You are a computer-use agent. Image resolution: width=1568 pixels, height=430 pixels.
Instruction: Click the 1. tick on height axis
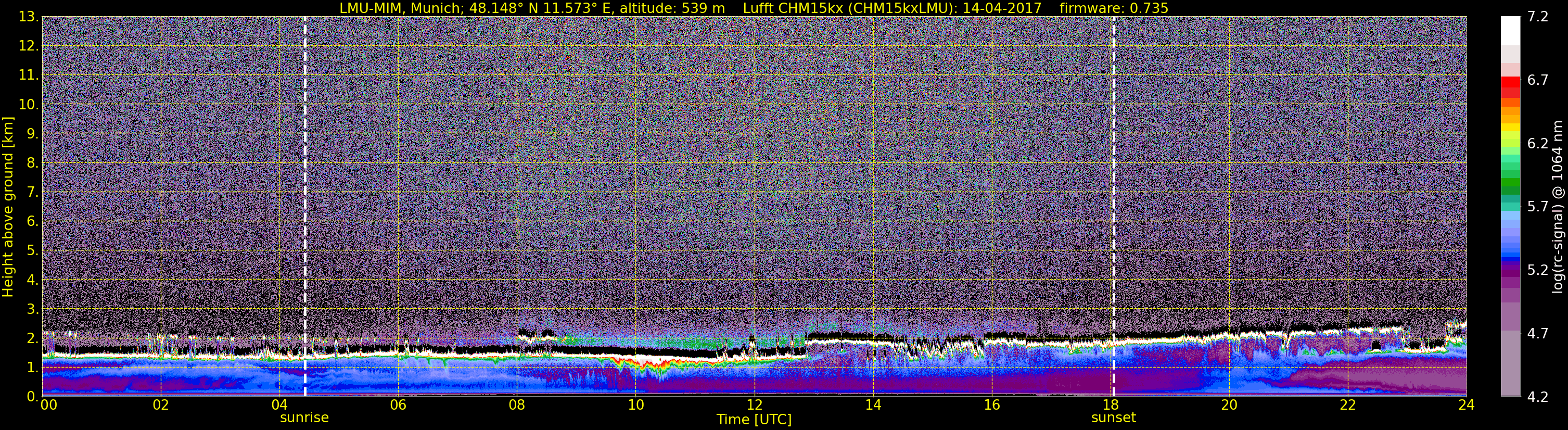(x=33, y=368)
